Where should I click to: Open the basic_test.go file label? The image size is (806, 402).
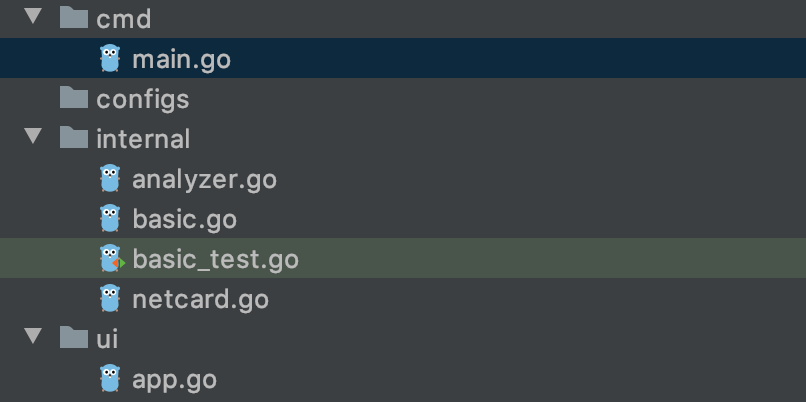(215, 260)
